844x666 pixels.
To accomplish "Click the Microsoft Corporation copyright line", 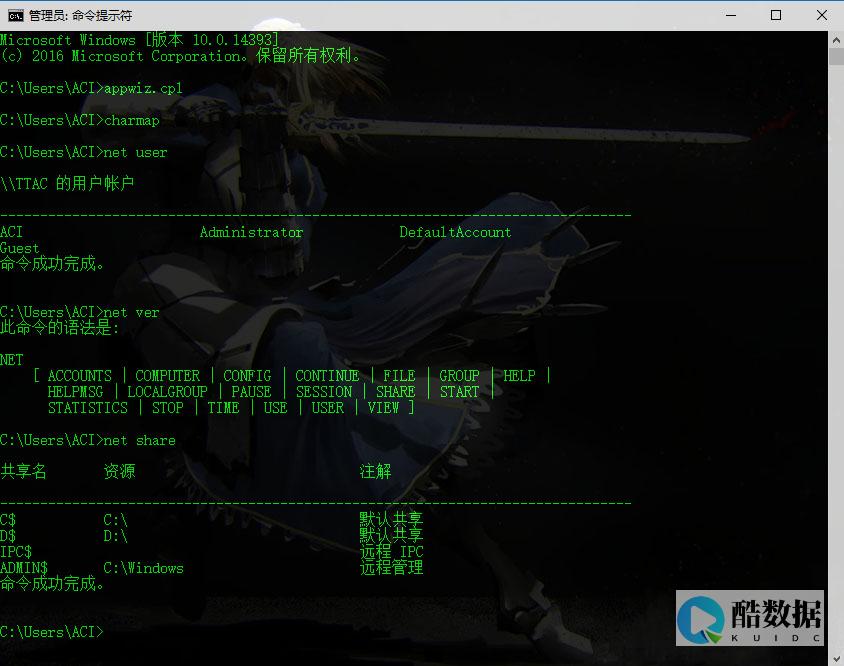I will 180,55.
